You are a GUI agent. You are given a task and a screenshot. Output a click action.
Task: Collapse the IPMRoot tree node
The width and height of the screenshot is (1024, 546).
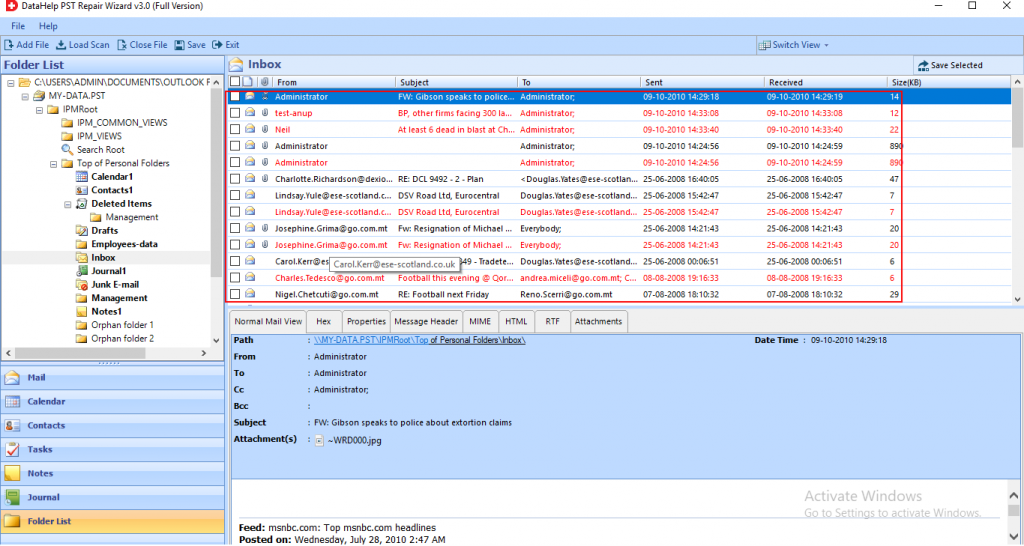[39, 109]
